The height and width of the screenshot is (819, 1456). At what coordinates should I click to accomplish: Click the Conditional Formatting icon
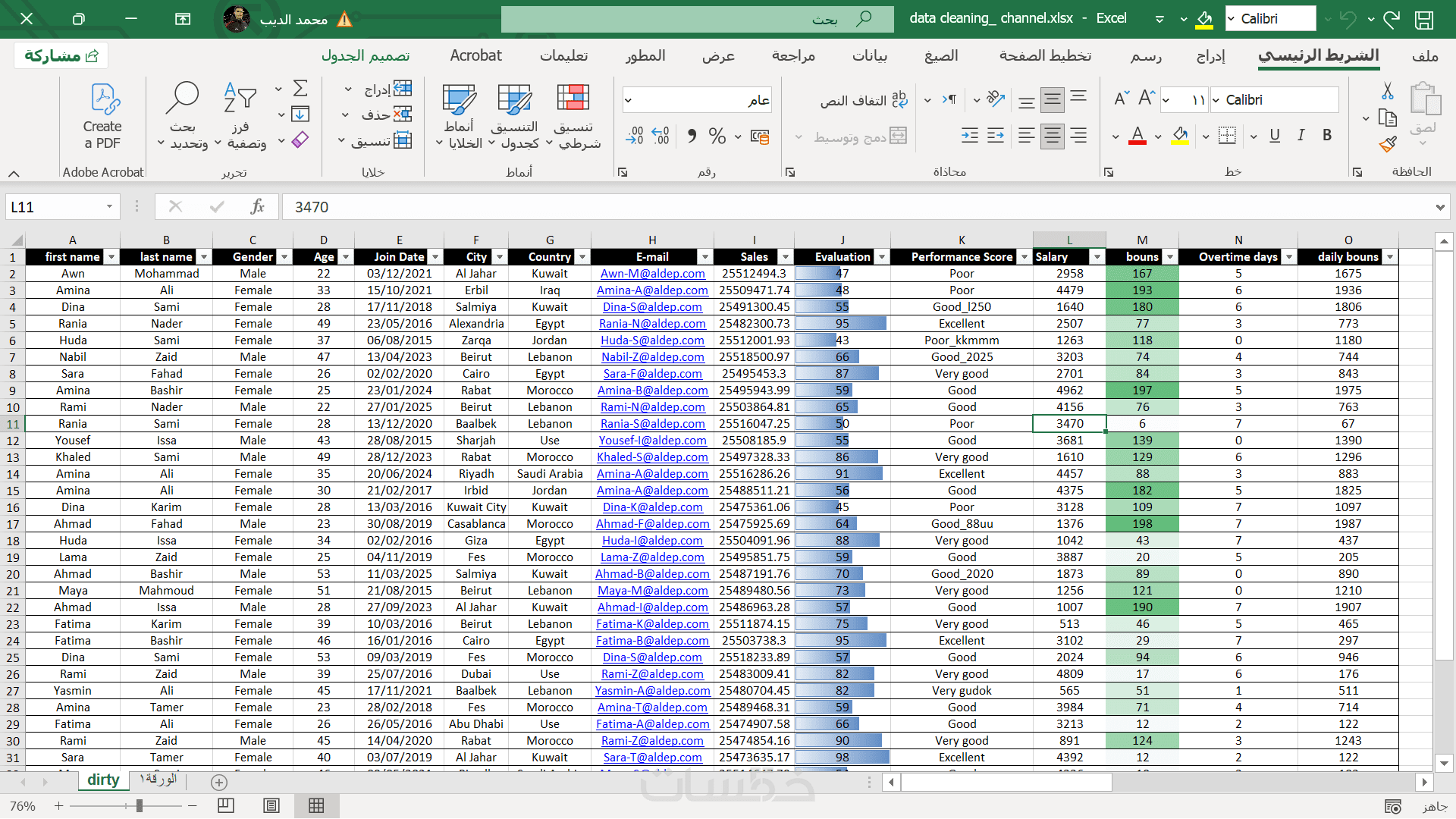click(x=573, y=99)
